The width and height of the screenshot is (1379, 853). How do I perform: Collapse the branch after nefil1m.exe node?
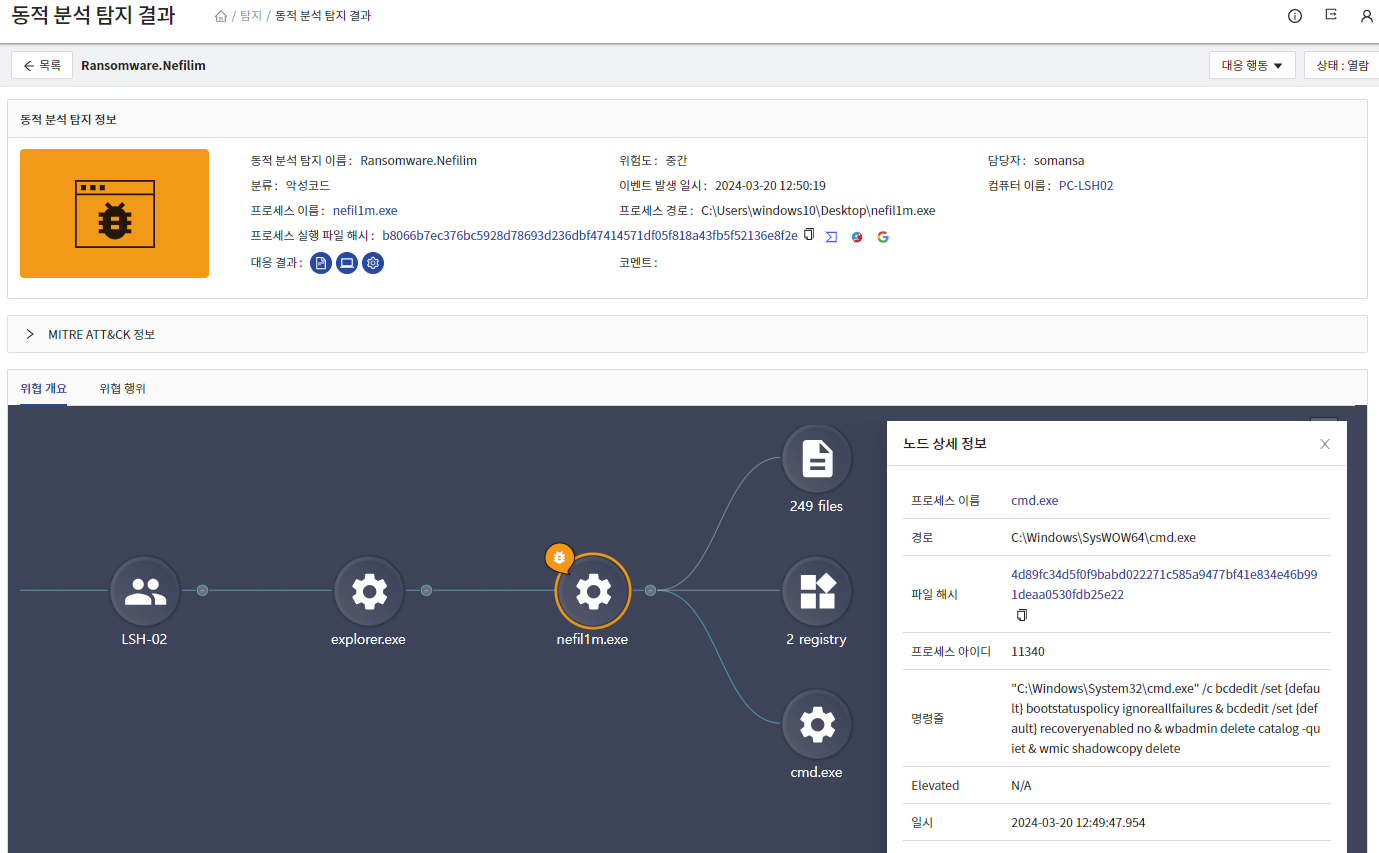tap(650, 590)
